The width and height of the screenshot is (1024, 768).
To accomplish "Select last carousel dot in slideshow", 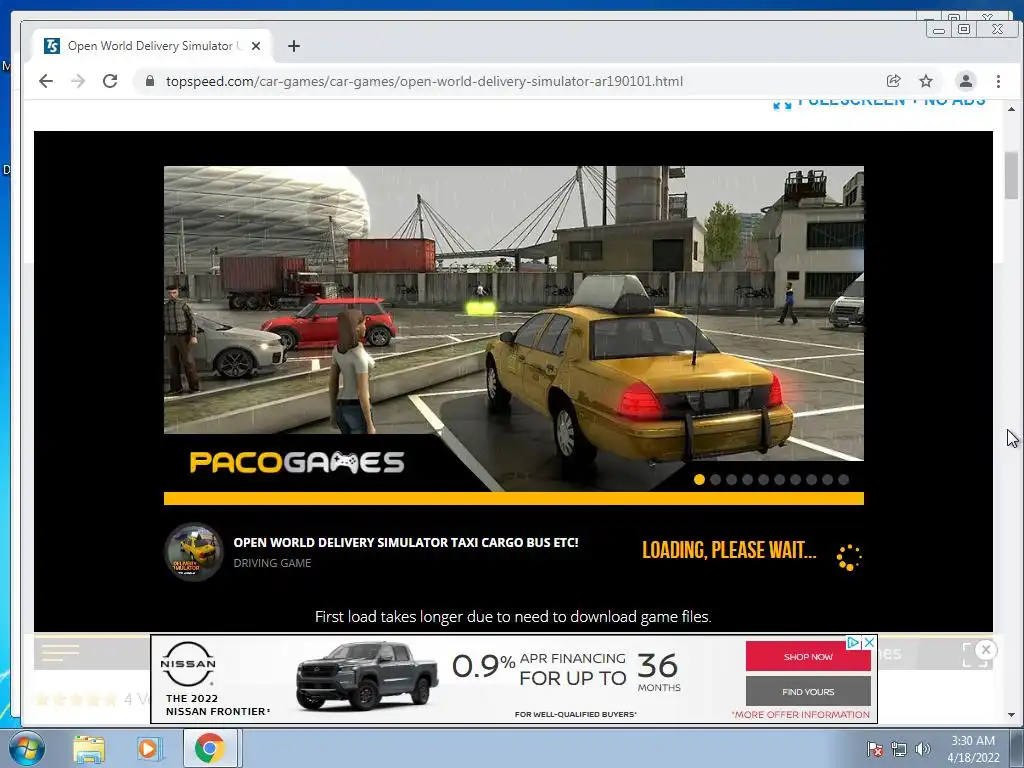I will coord(843,479).
